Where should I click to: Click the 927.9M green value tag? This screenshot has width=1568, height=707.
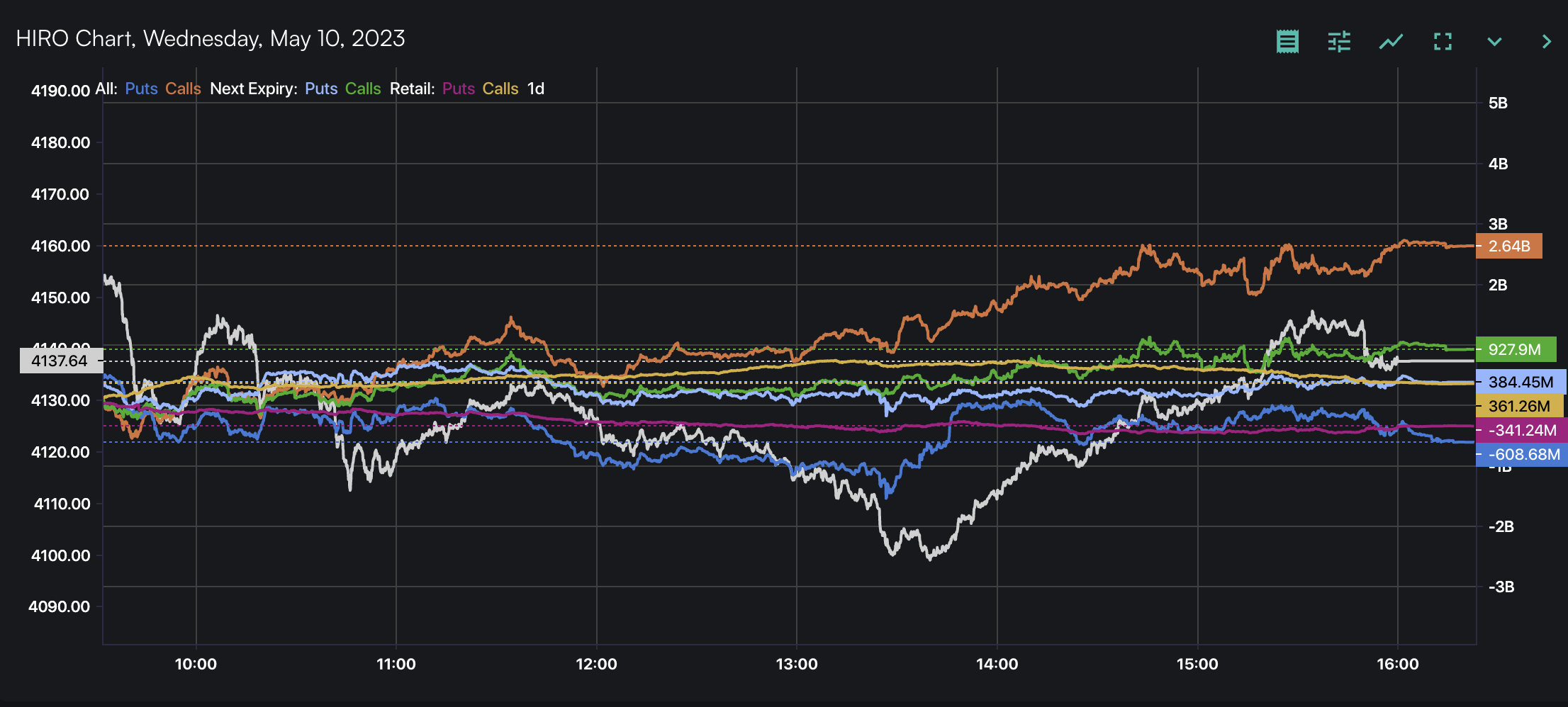tap(1516, 349)
